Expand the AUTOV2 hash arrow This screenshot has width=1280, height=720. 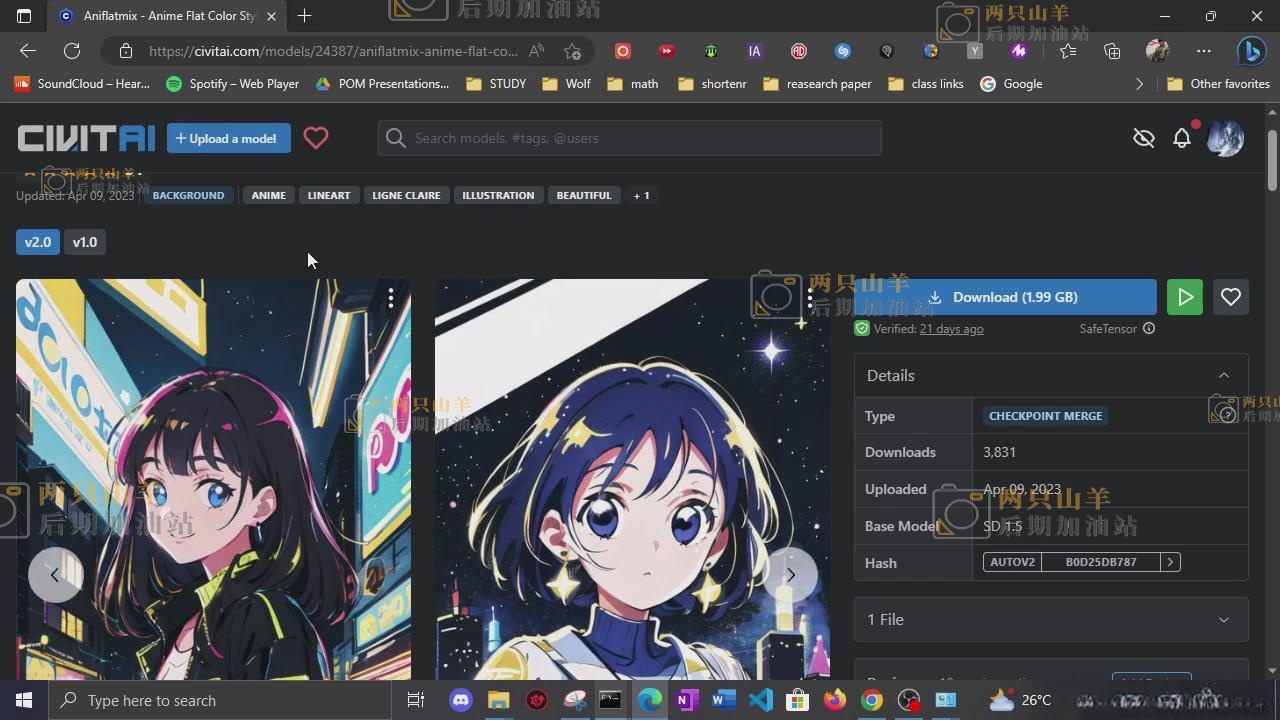tap(1170, 562)
